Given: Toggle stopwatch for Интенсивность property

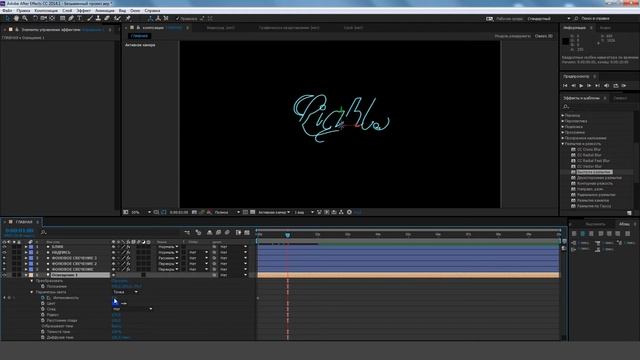Looking at the screenshot, I should point(43,298).
